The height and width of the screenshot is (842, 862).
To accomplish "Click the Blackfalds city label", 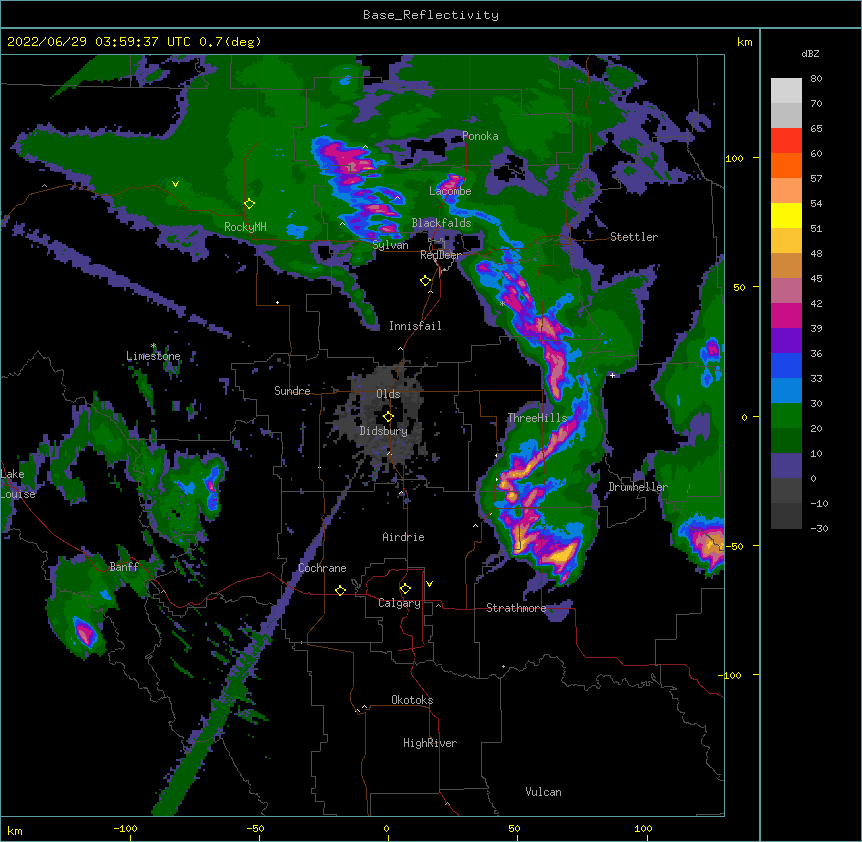I will click(441, 223).
